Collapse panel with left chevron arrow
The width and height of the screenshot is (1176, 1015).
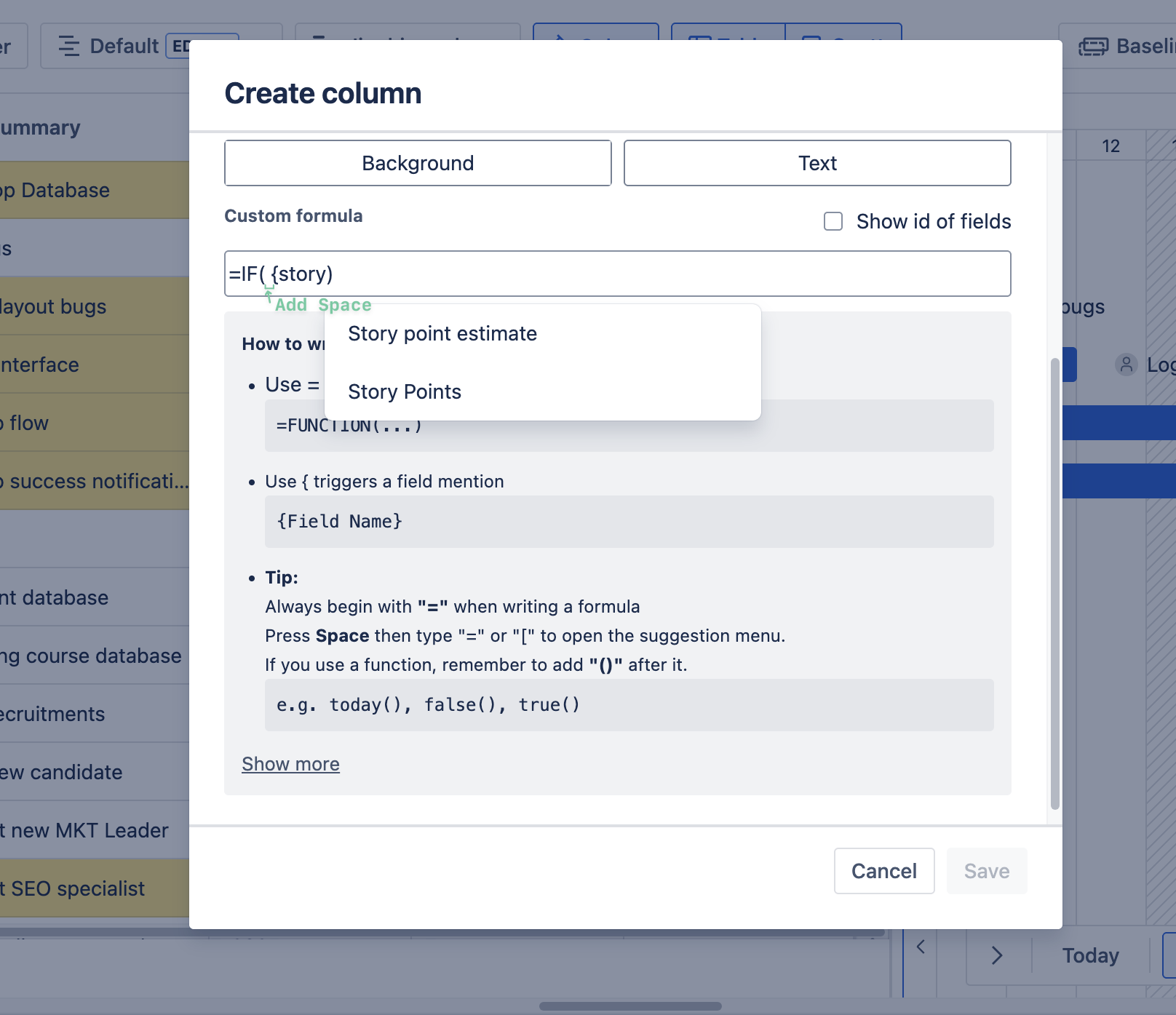(x=921, y=947)
